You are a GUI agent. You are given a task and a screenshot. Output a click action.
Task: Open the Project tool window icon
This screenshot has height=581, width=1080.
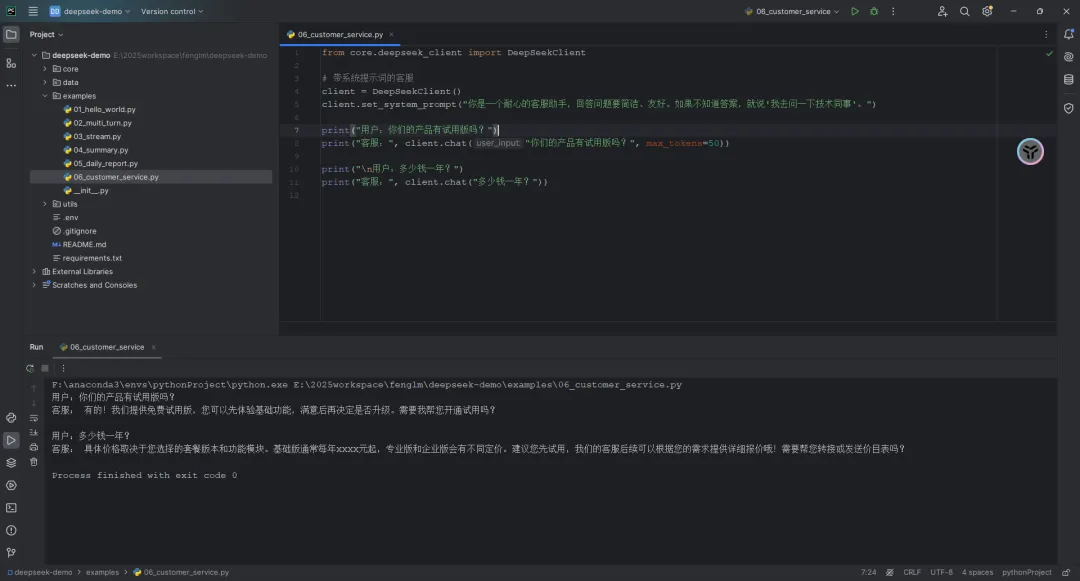coord(11,34)
